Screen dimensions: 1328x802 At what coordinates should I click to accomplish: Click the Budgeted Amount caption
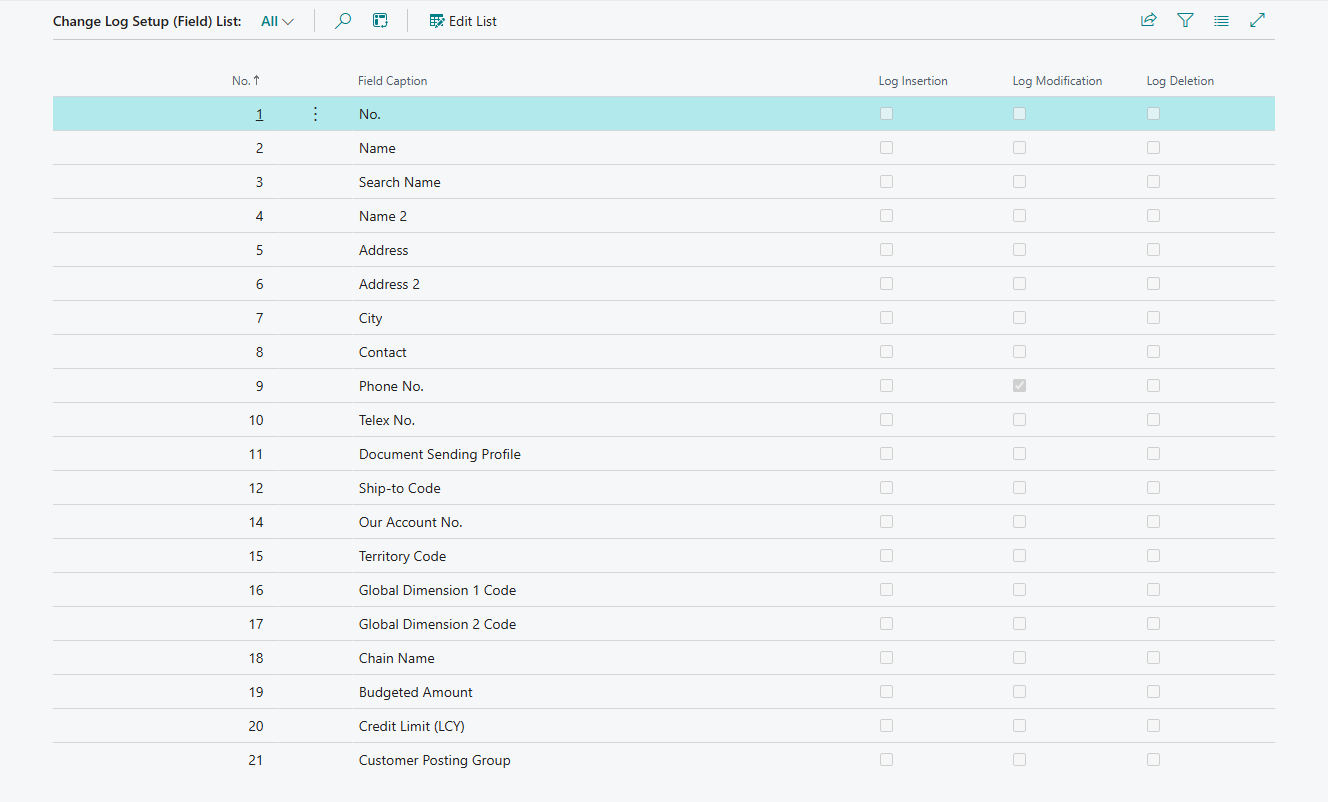pos(416,692)
